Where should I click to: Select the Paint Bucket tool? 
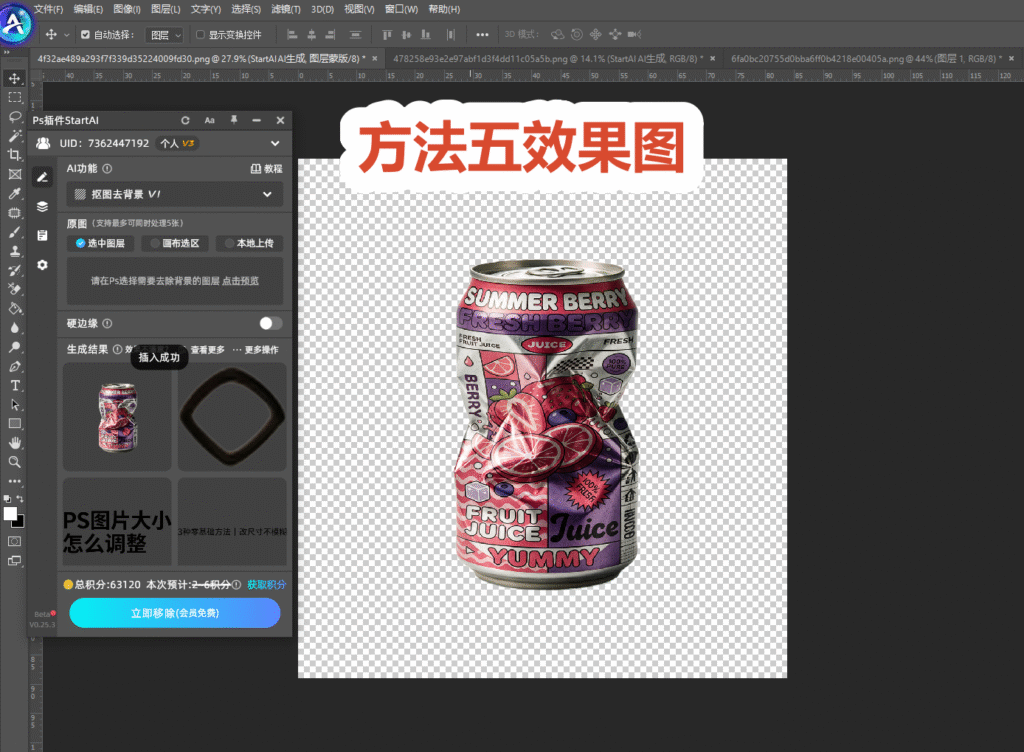[x=14, y=309]
